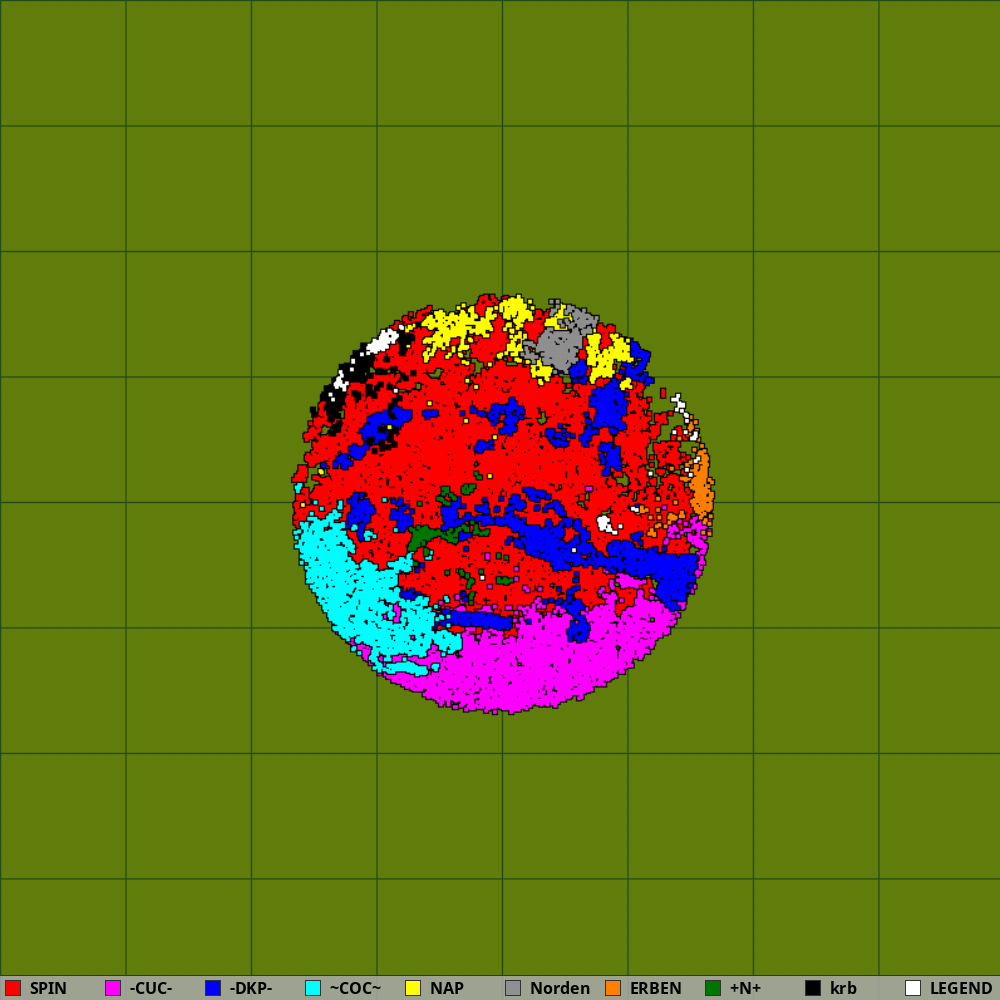Click the gray Norden legend swatch
Viewport: 1000px width, 1000px height.
[x=513, y=988]
